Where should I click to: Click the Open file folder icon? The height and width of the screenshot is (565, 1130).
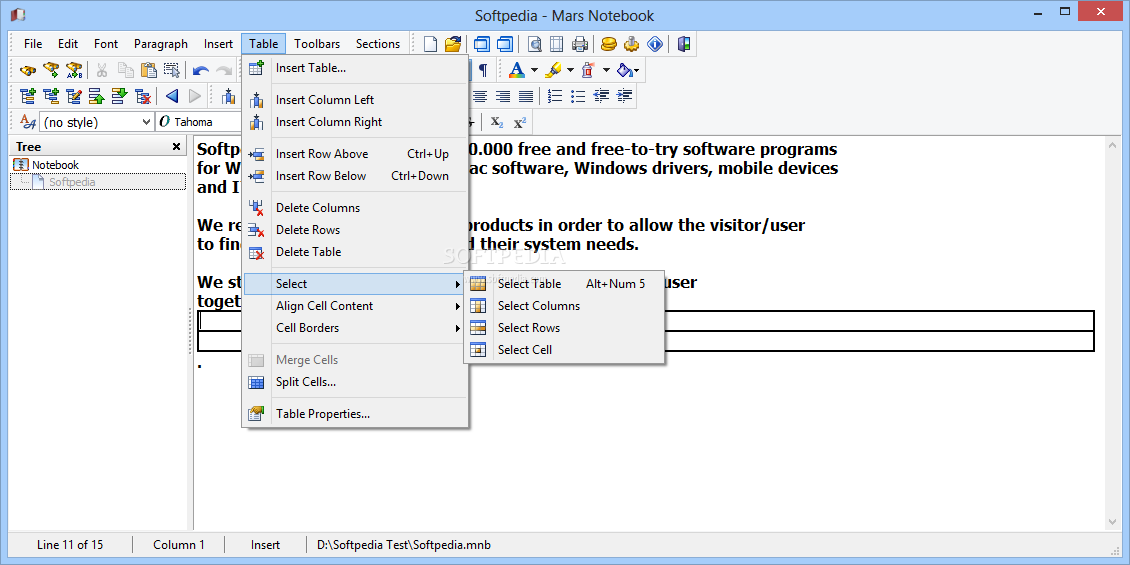(x=453, y=44)
